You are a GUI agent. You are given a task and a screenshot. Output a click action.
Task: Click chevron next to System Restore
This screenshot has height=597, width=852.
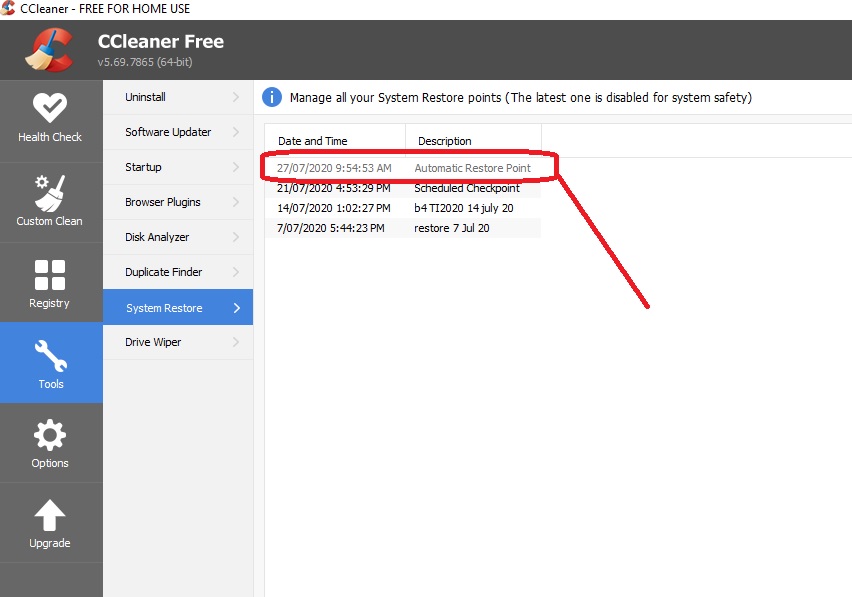(236, 307)
